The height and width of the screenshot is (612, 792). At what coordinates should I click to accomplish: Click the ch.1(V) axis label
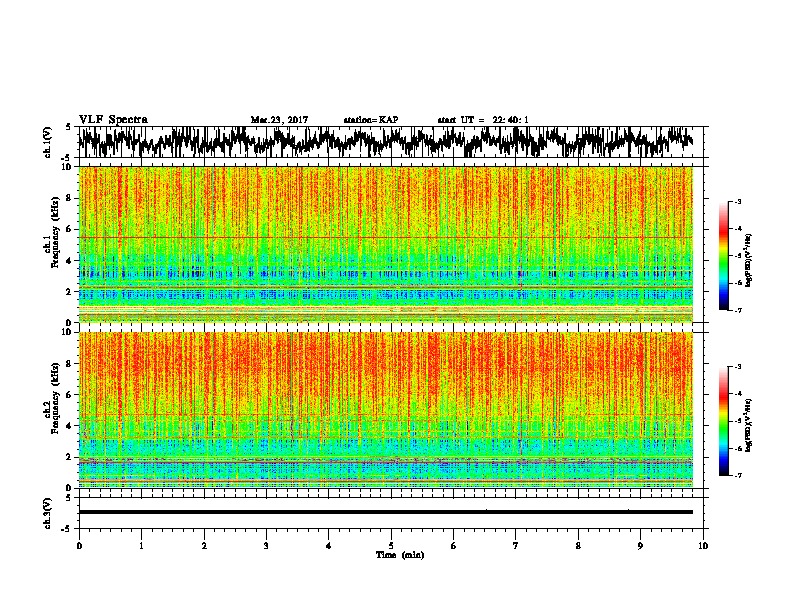coord(47,142)
